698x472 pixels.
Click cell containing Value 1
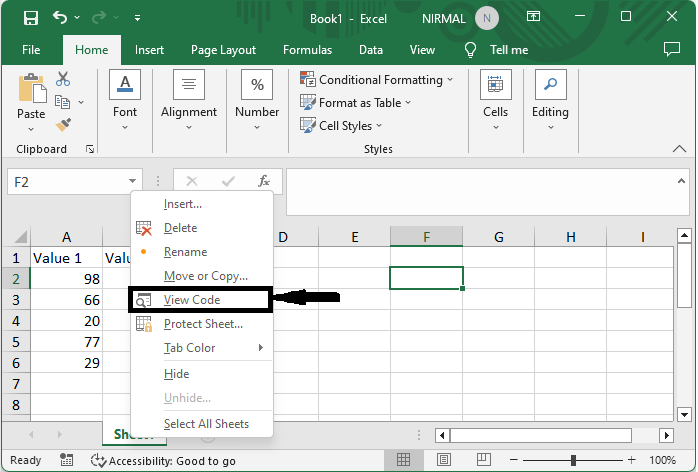pos(67,258)
